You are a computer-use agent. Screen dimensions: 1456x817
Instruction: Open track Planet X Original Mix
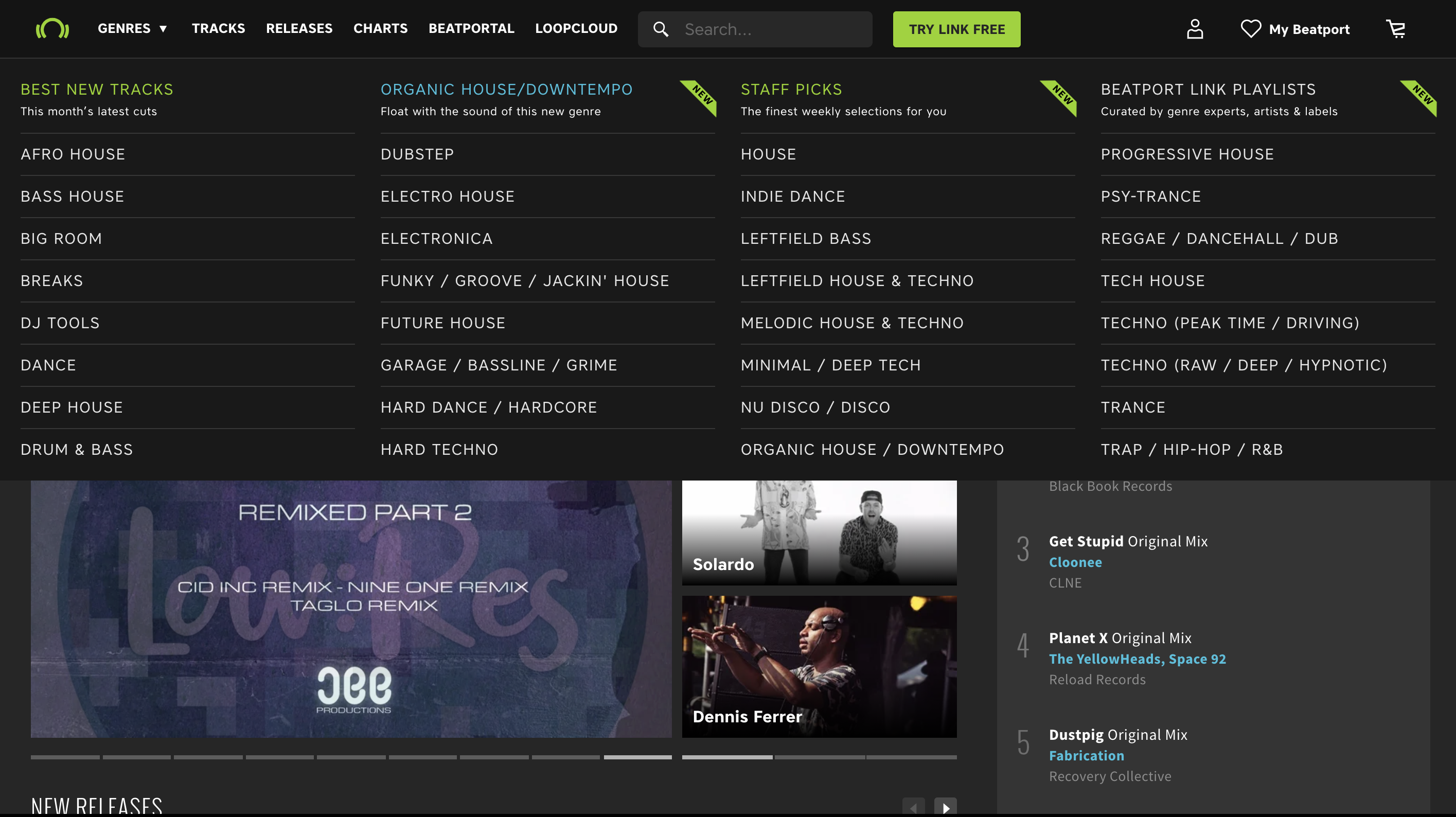point(1120,638)
